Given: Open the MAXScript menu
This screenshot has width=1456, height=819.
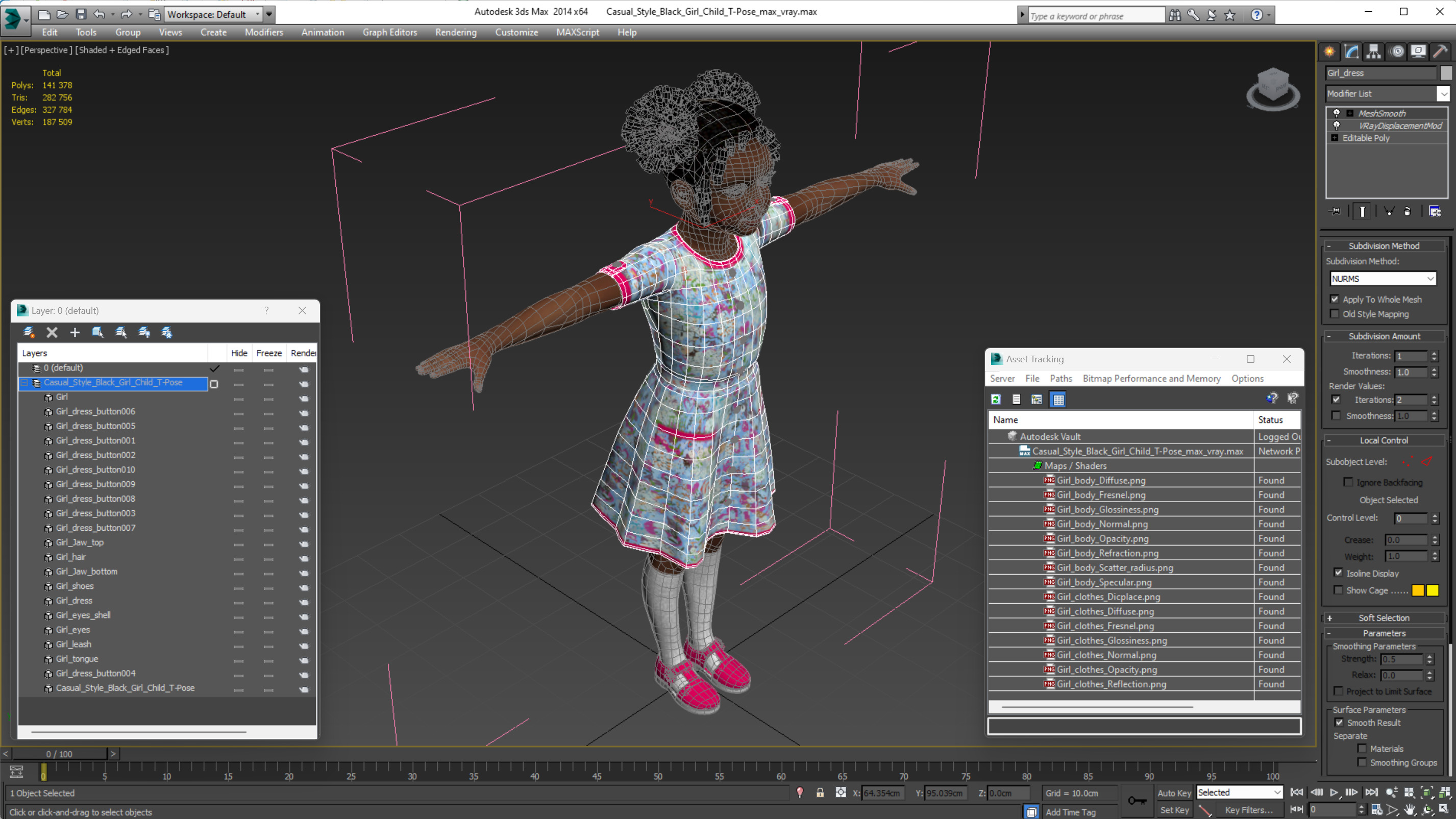Looking at the screenshot, I should coord(577,32).
